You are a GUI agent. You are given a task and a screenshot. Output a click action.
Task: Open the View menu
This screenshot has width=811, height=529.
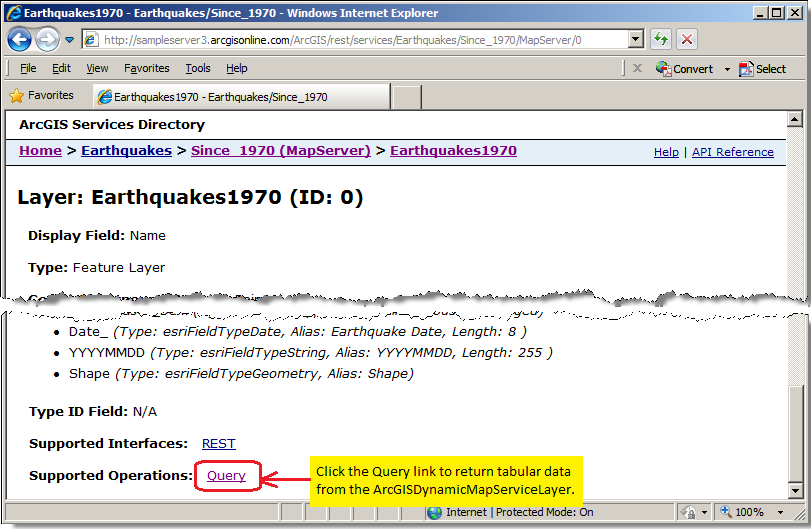[x=97, y=68]
